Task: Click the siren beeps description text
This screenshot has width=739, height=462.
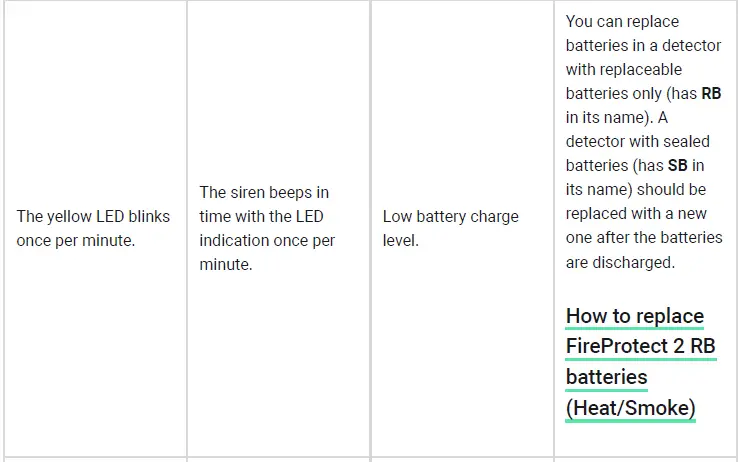Action: tap(266, 228)
